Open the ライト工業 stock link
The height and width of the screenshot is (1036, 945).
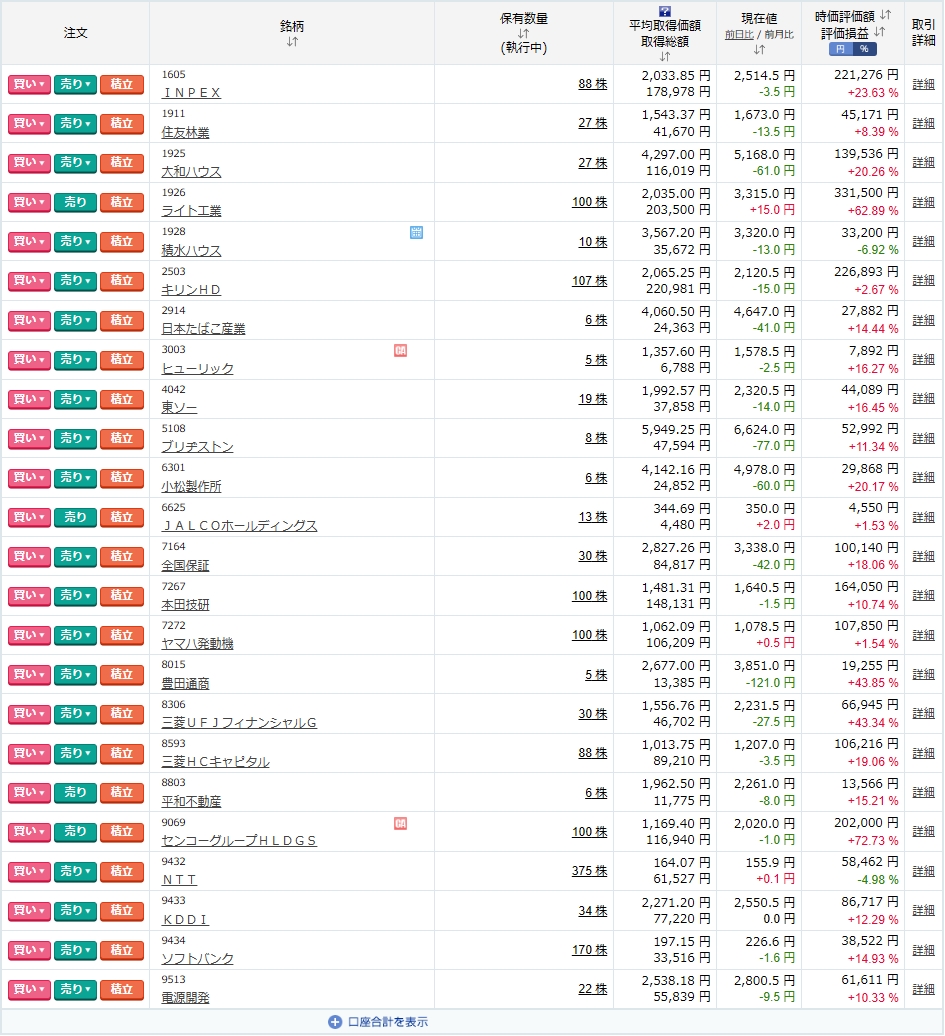[x=192, y=211]
